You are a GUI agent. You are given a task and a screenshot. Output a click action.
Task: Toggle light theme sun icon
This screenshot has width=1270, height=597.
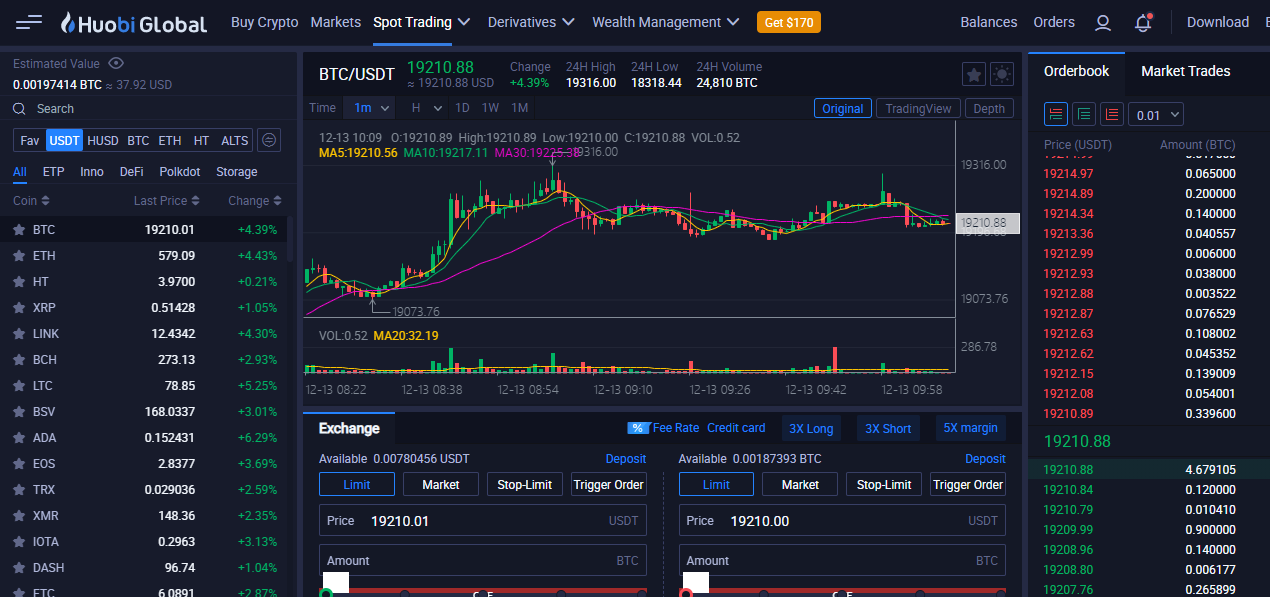point(1002,74)
